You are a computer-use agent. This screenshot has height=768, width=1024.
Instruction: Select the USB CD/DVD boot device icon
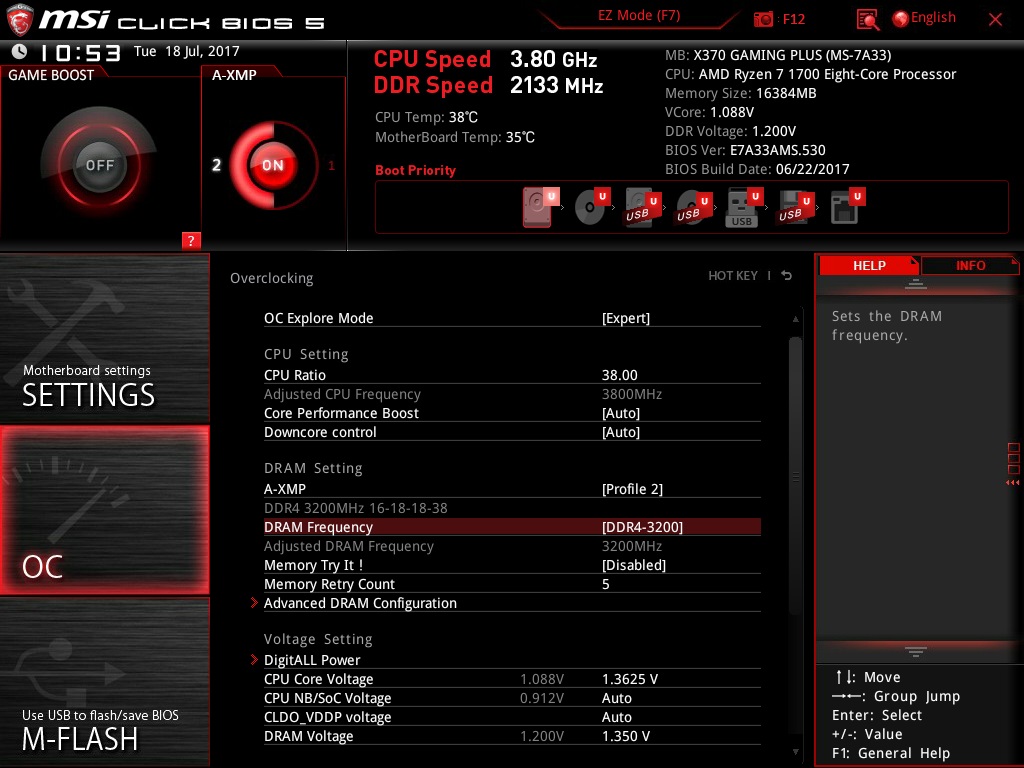(694, 207)
